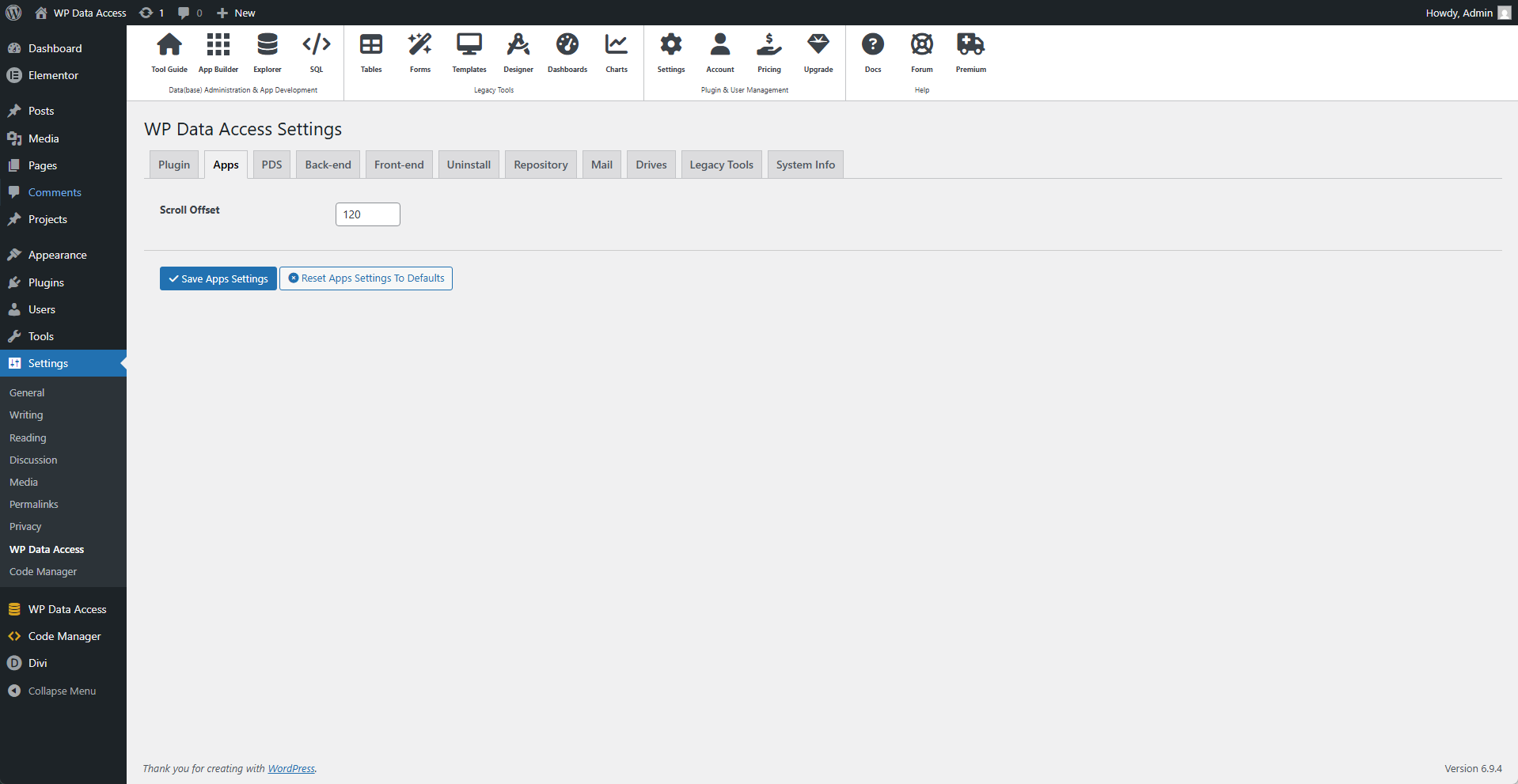1518x784 pixels.
Task: Select the Forms icon
Action: tap(419, 51)
